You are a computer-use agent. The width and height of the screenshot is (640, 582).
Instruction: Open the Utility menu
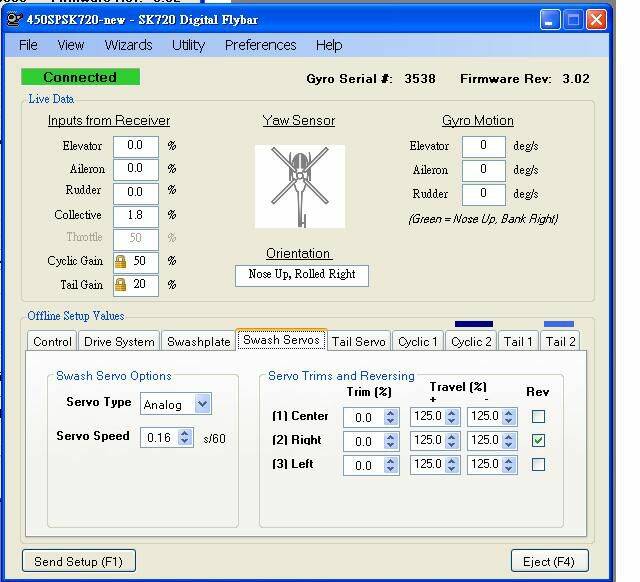188,45
